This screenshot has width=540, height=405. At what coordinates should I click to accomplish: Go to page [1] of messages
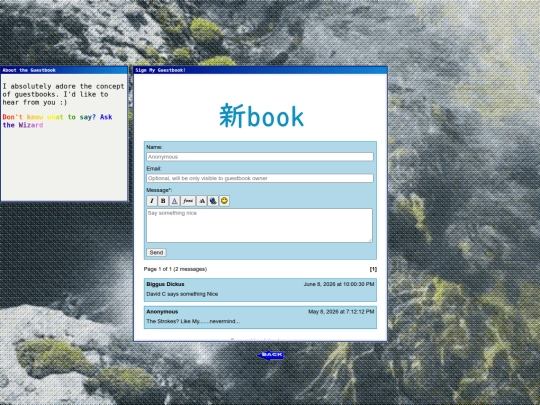[373, 269]
